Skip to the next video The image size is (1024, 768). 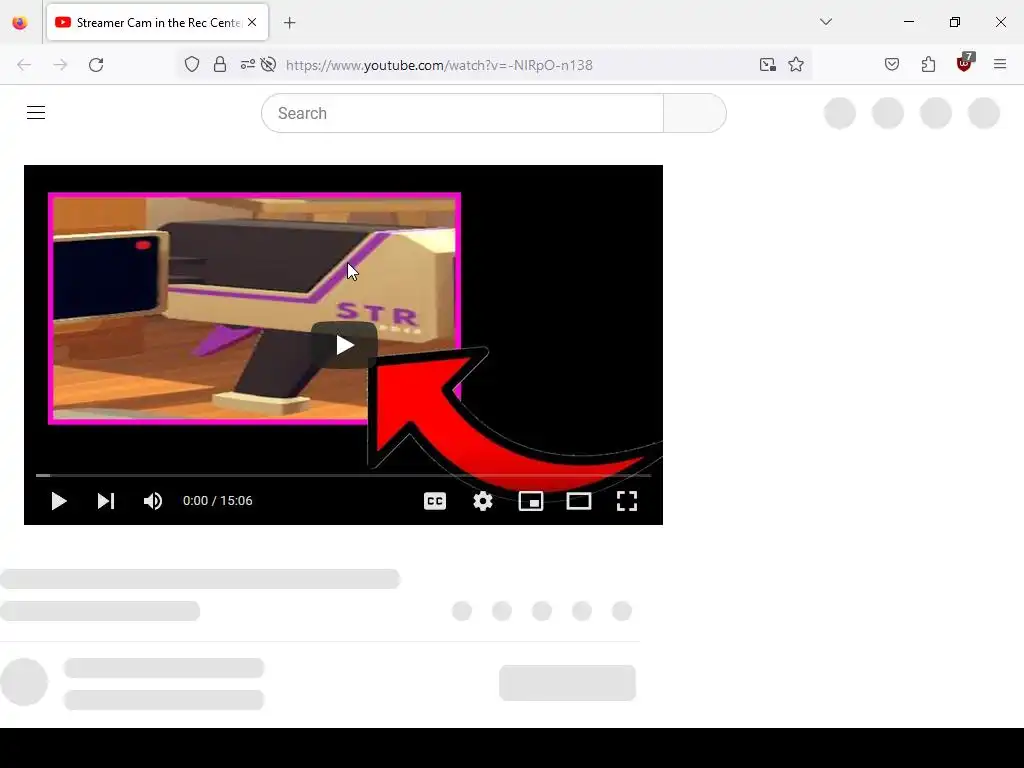tap(106, 501)
